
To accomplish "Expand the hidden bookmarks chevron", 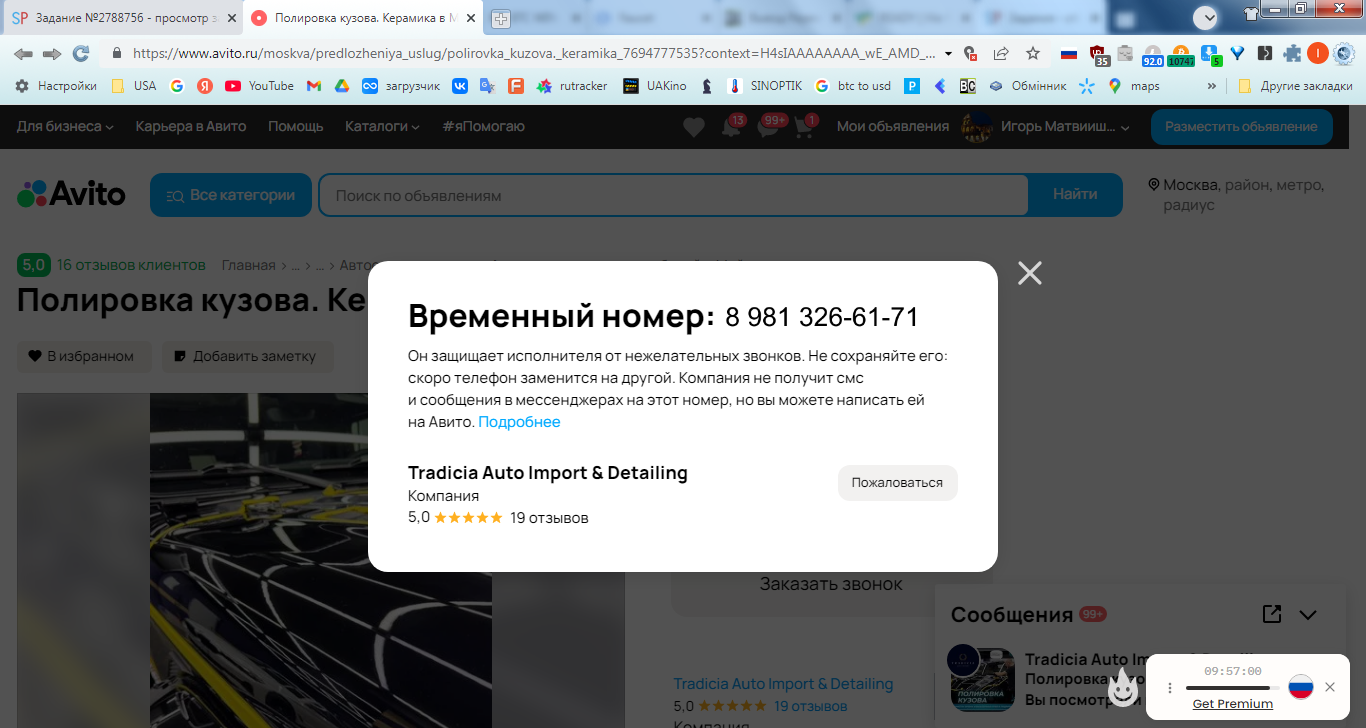I will (x=1212, y=86).
